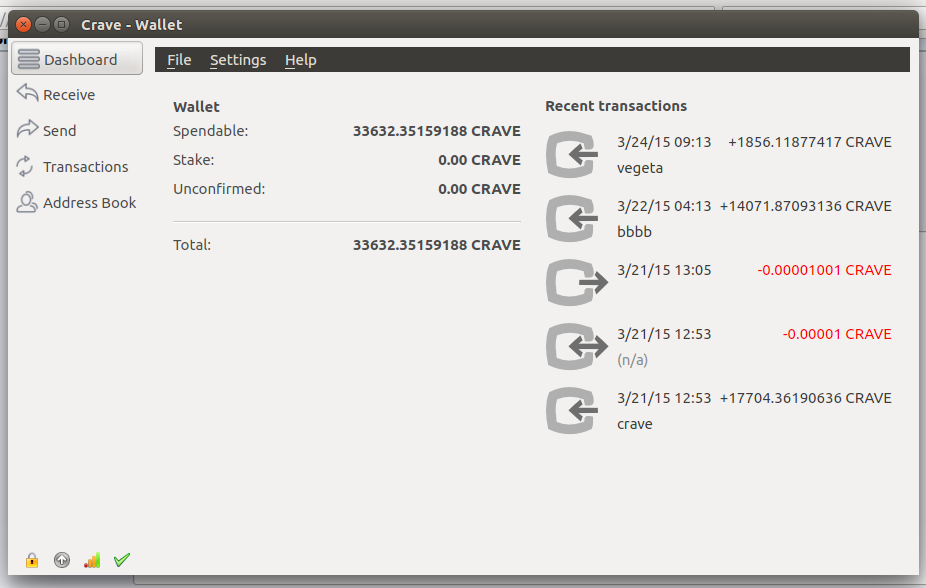Open the Send coins page
The height and width of the screenshot is (588, 926).
pos(47,130)
